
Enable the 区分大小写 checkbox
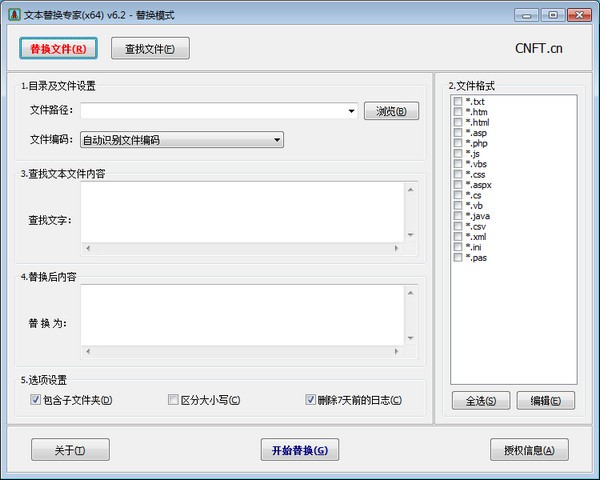point(173,401)
